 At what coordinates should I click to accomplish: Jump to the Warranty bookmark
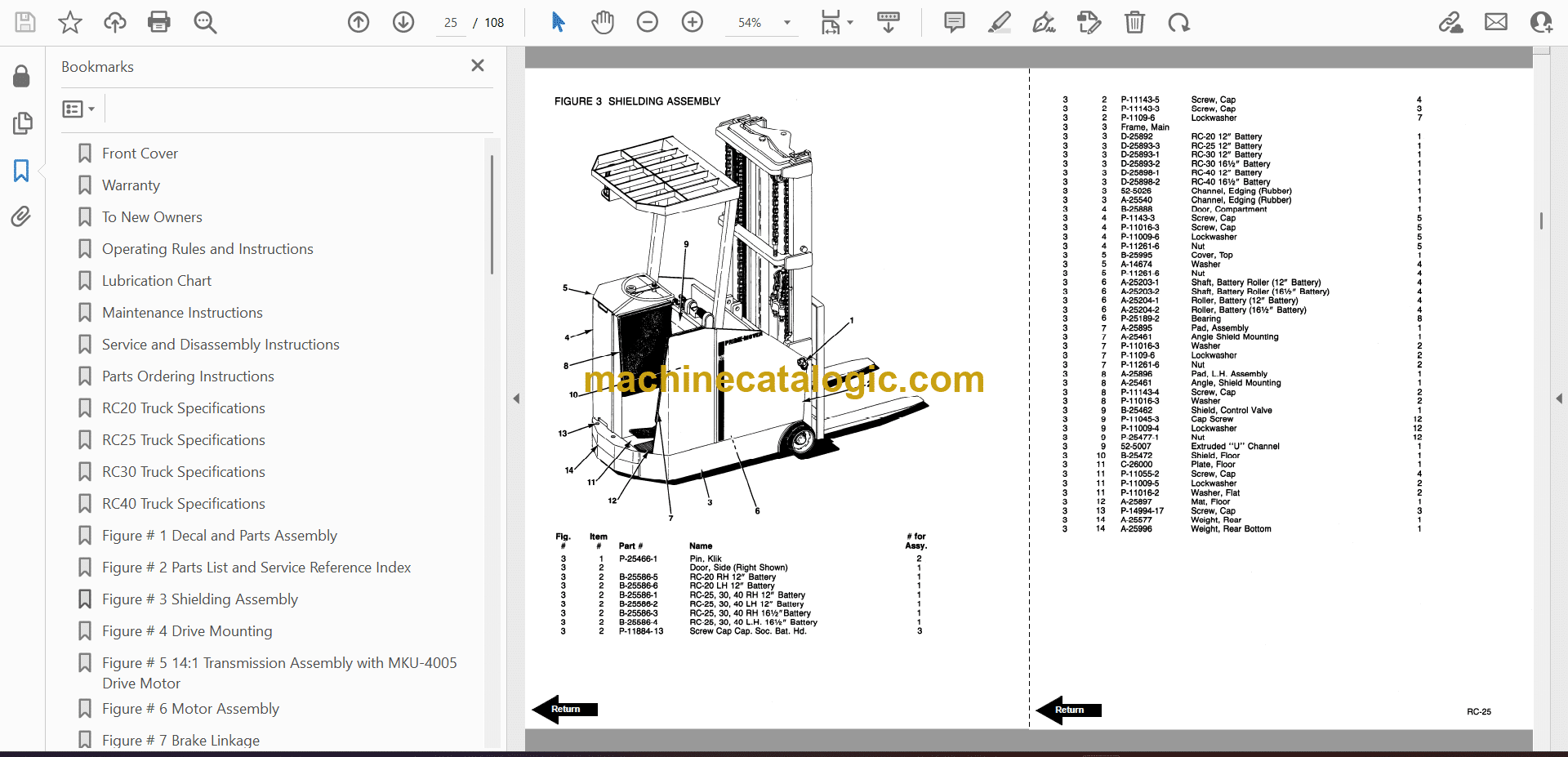pyautogui.click(x=131, y=185)
